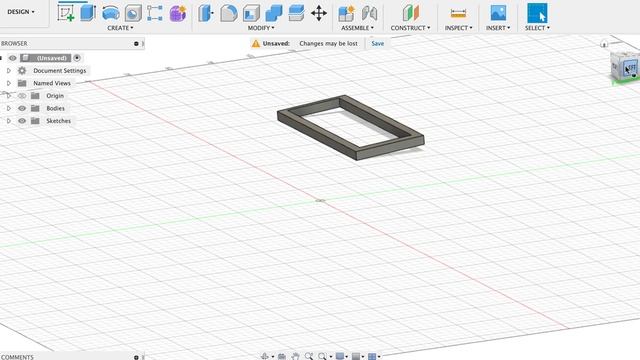Toggle the activate component radio button
Screen dimensions: 640x360
pyautogui.click(x=77, y=58)
